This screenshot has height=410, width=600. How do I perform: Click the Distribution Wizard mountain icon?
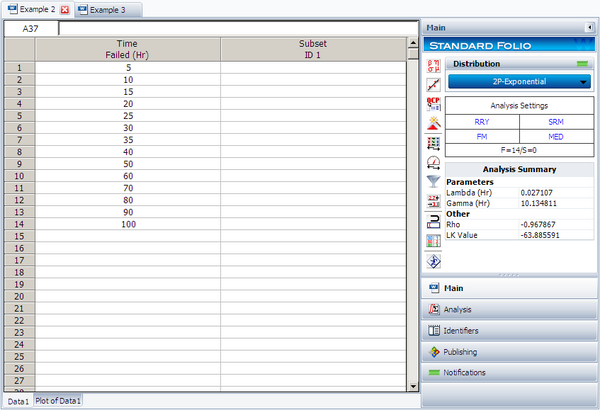pyautogui.click(x=433, y=123)
